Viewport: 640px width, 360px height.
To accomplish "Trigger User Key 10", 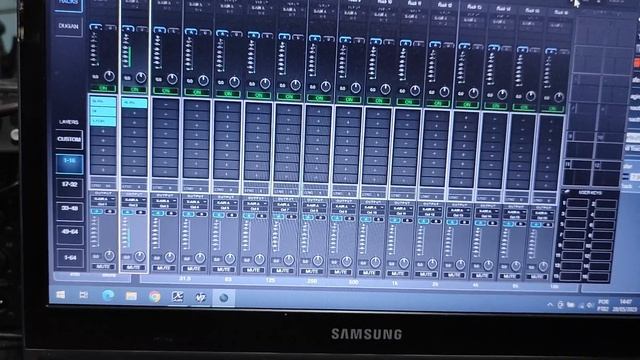I will (603, 247).
